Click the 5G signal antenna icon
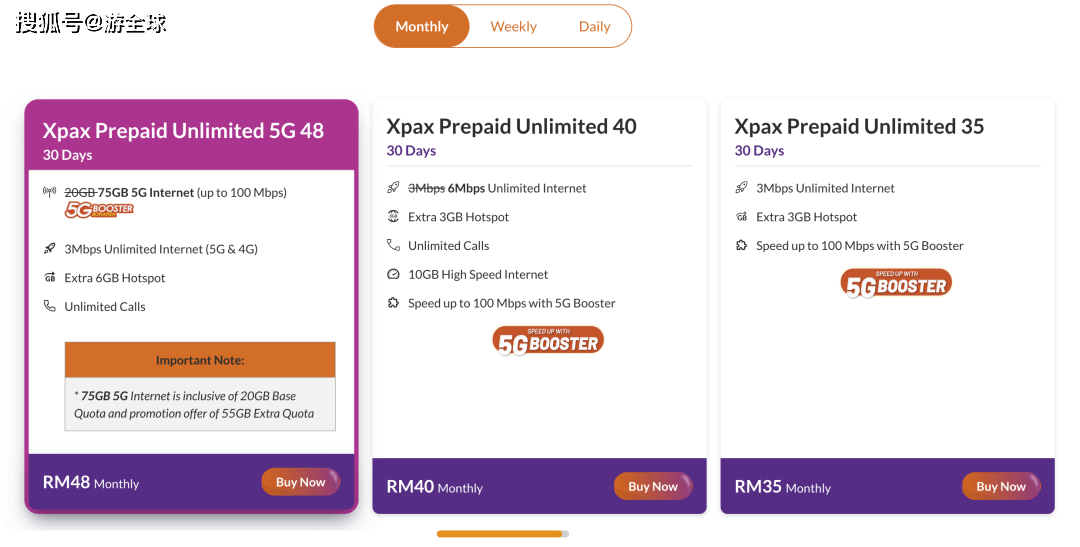Image resolution: width=1080 pixels, height=547 pixels. click(50, 192)
